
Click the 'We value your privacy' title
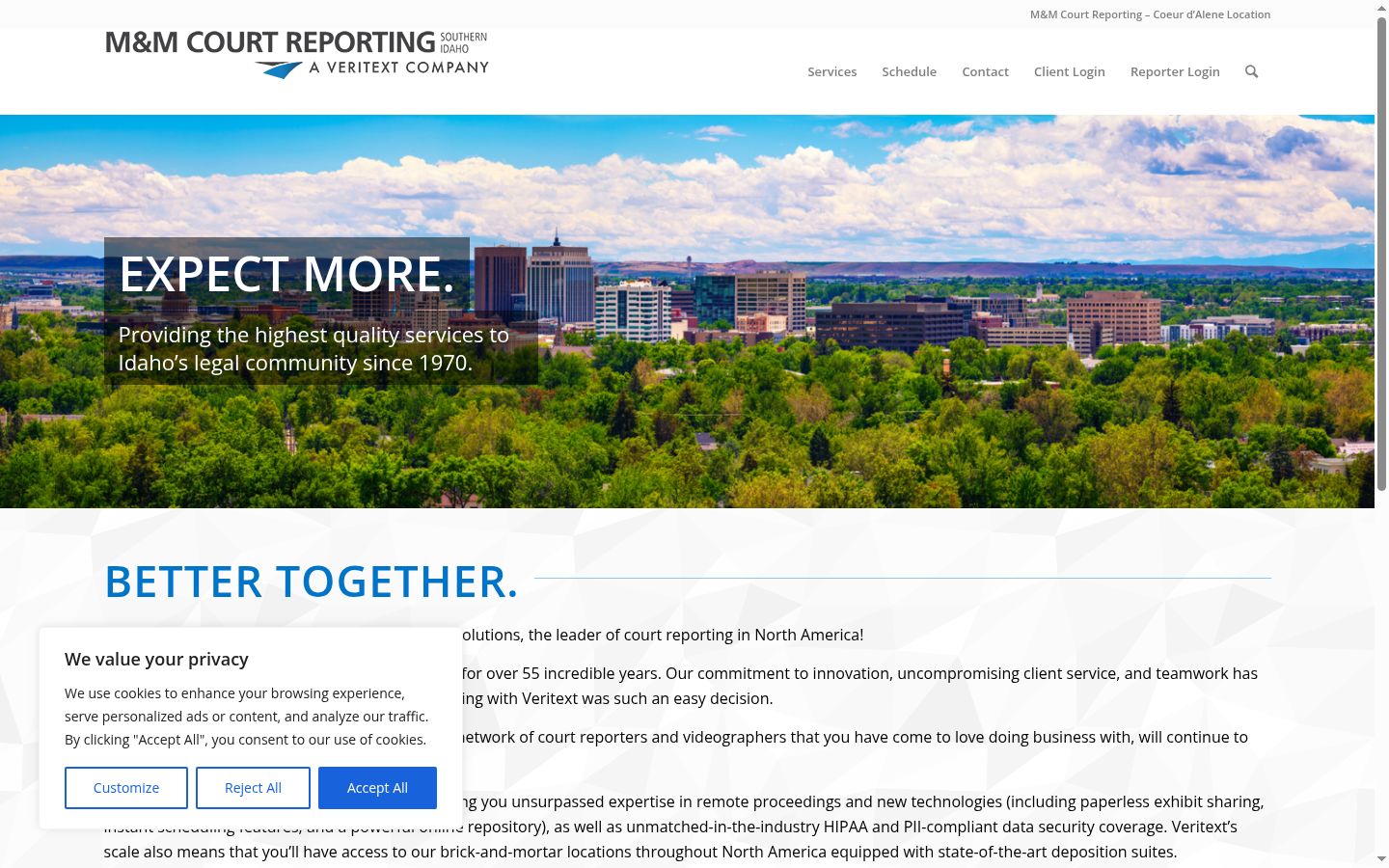tap(156, 659)
